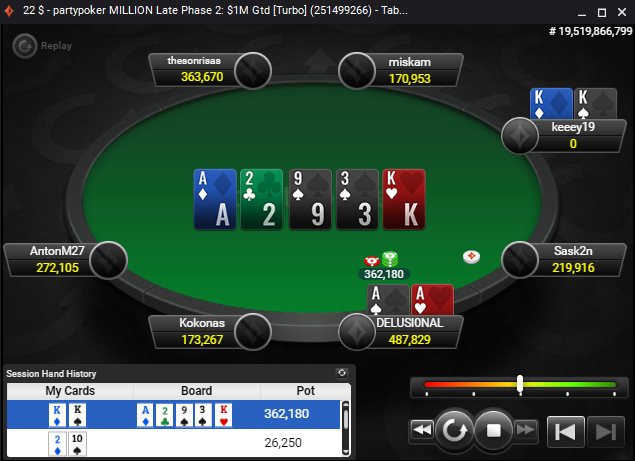Screen dimensions: 635x461
Task: Click the partypoker logo in title bar
Action: (9, 11)
